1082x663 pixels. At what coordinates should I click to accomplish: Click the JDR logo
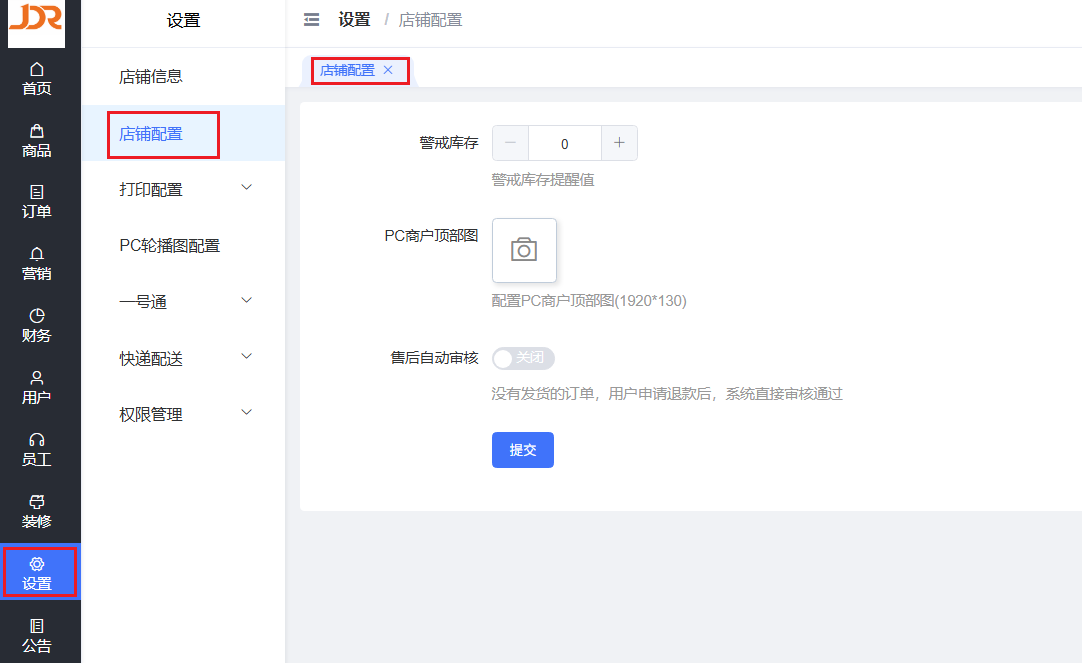pos(37,23)
